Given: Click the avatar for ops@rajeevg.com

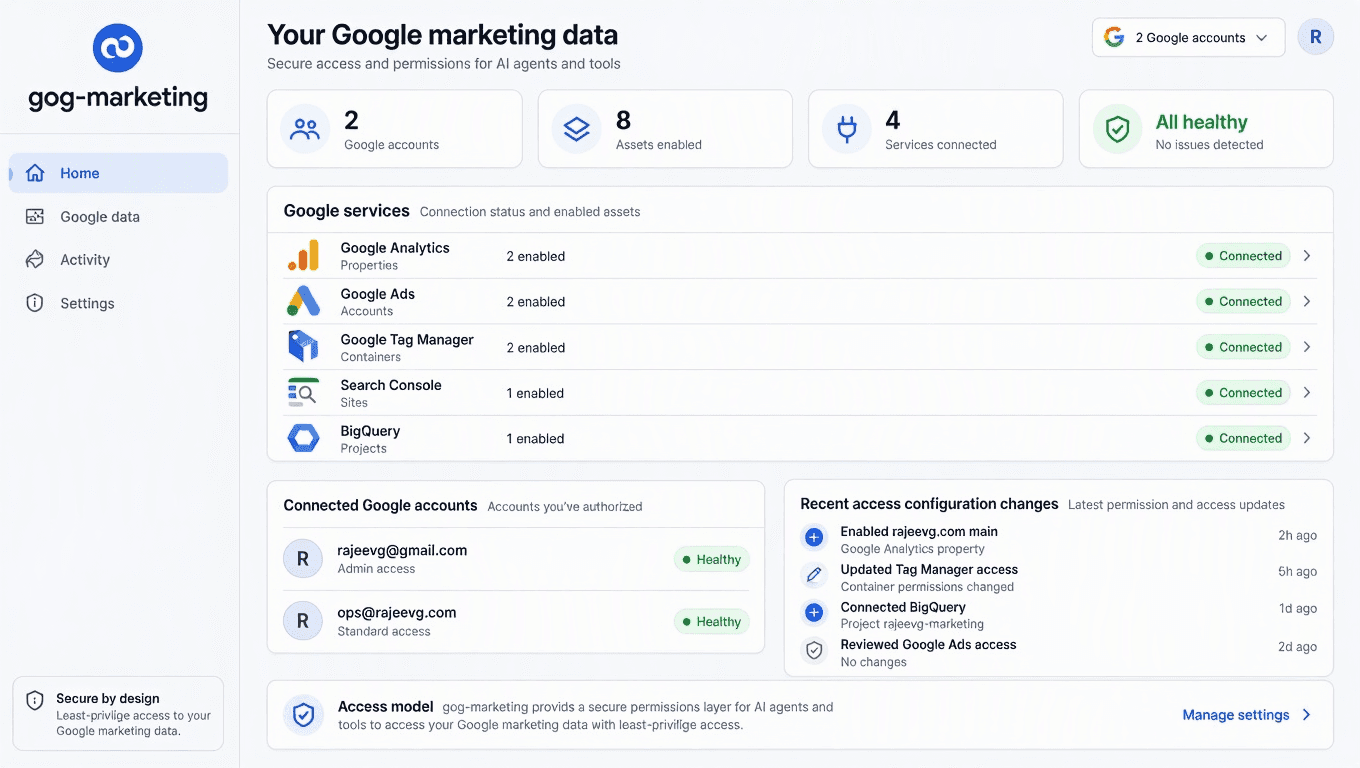Looking at the screenshot, I should coord(303,621).
